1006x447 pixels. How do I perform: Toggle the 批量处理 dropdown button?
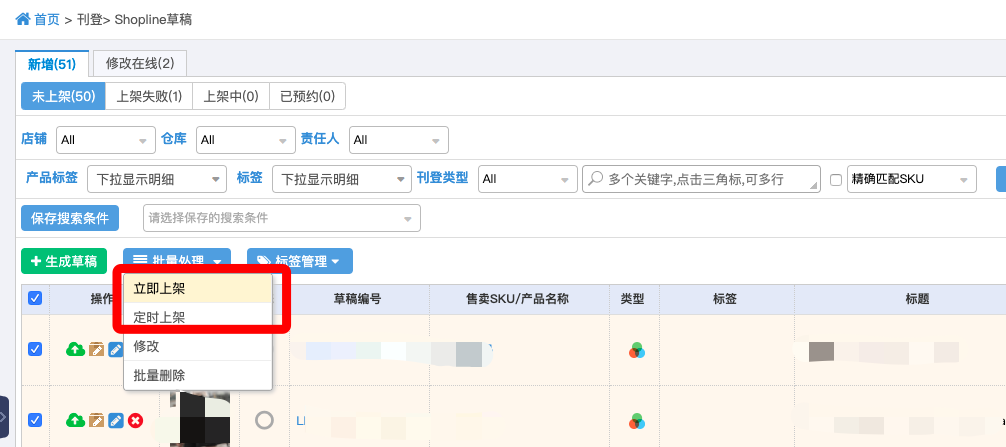pyautogui.click(x=177, y=260)
